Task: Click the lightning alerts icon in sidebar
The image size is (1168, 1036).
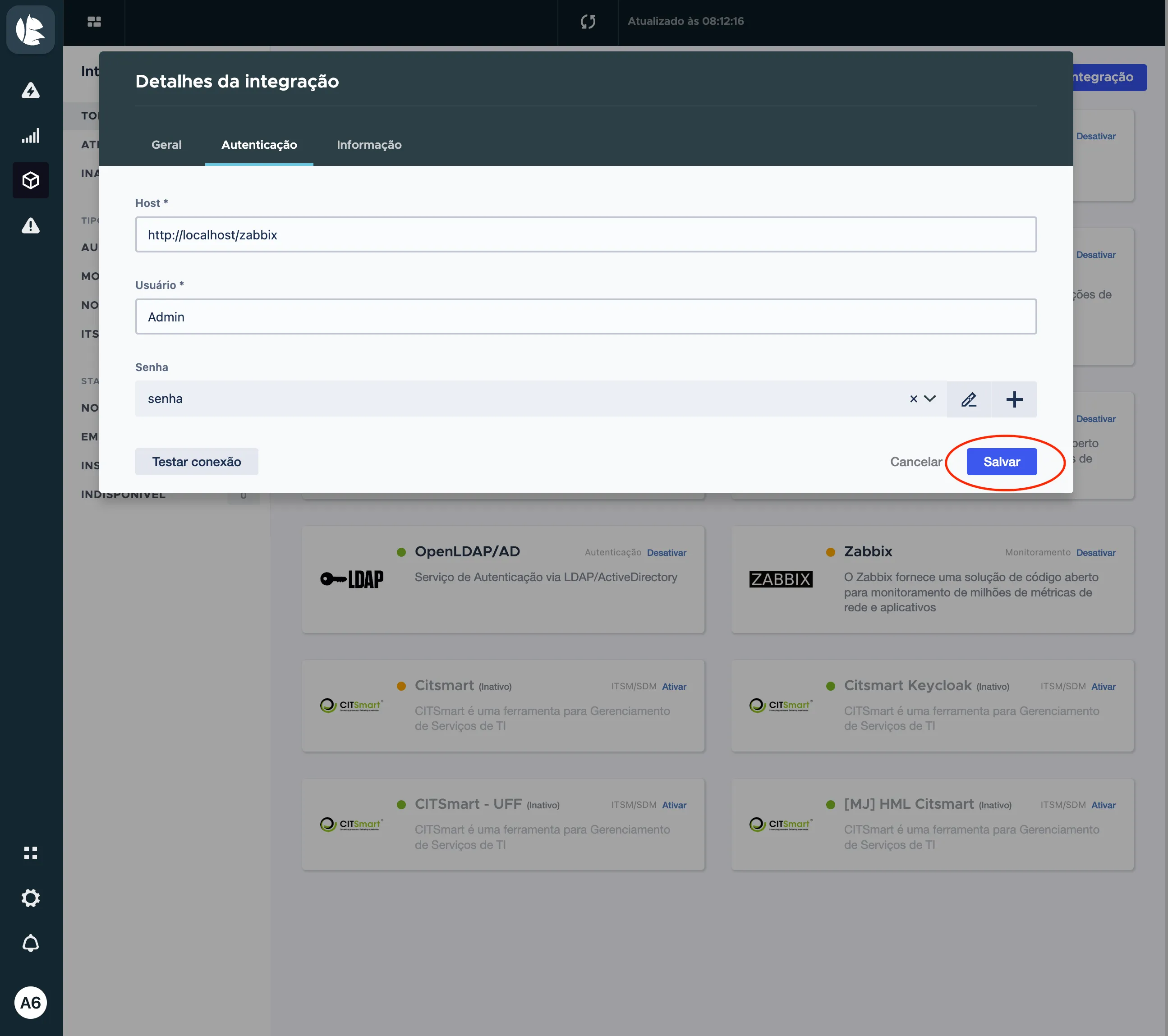Action: coord(30,90)
